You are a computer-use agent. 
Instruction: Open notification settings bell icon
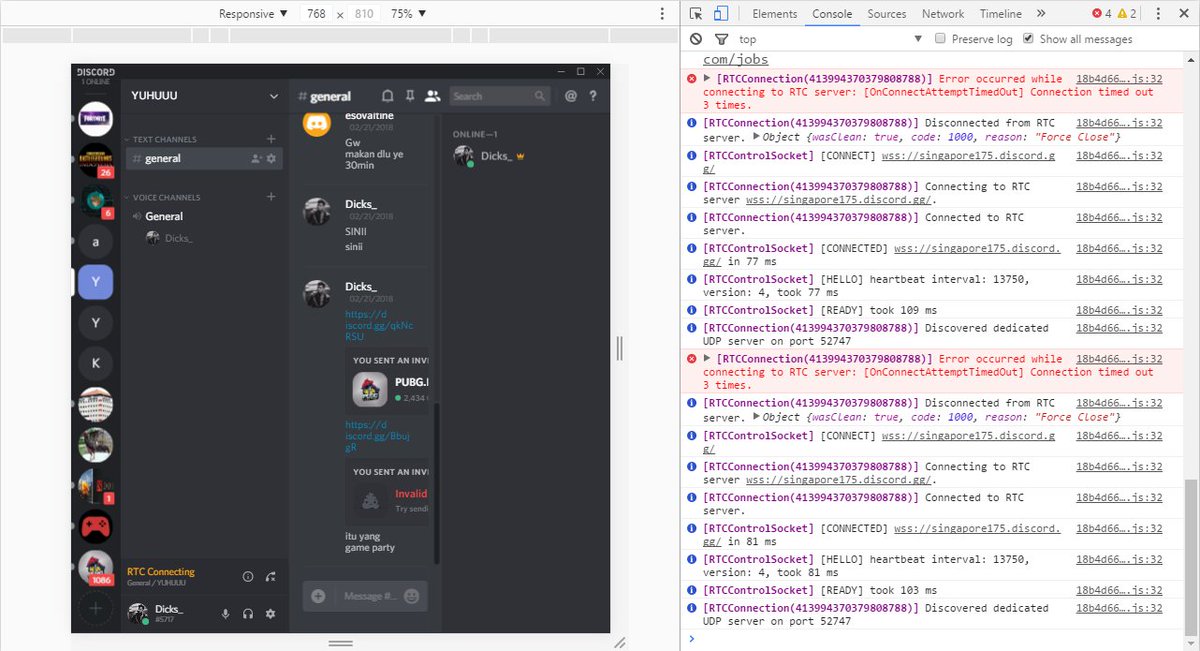(x=388, y=95)
